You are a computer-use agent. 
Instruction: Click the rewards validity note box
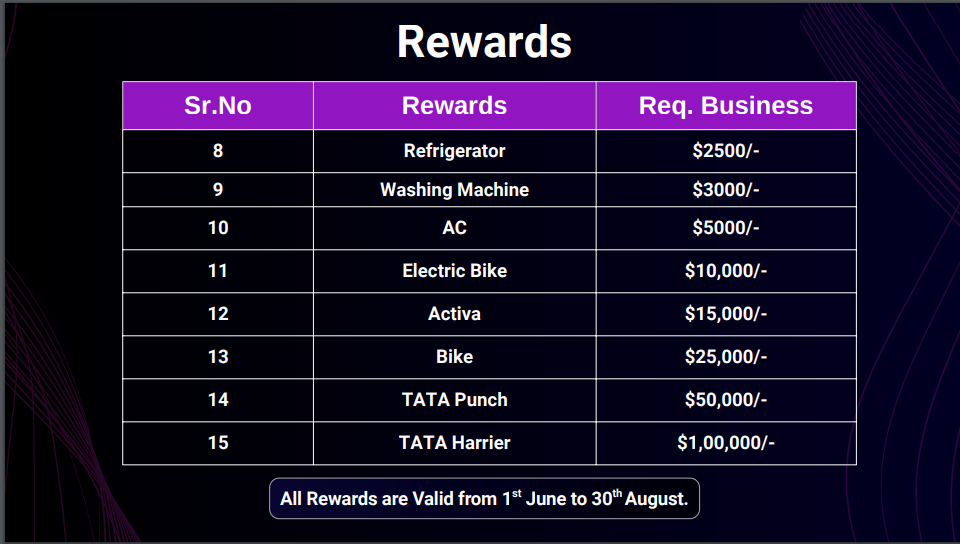coord(484,499)
